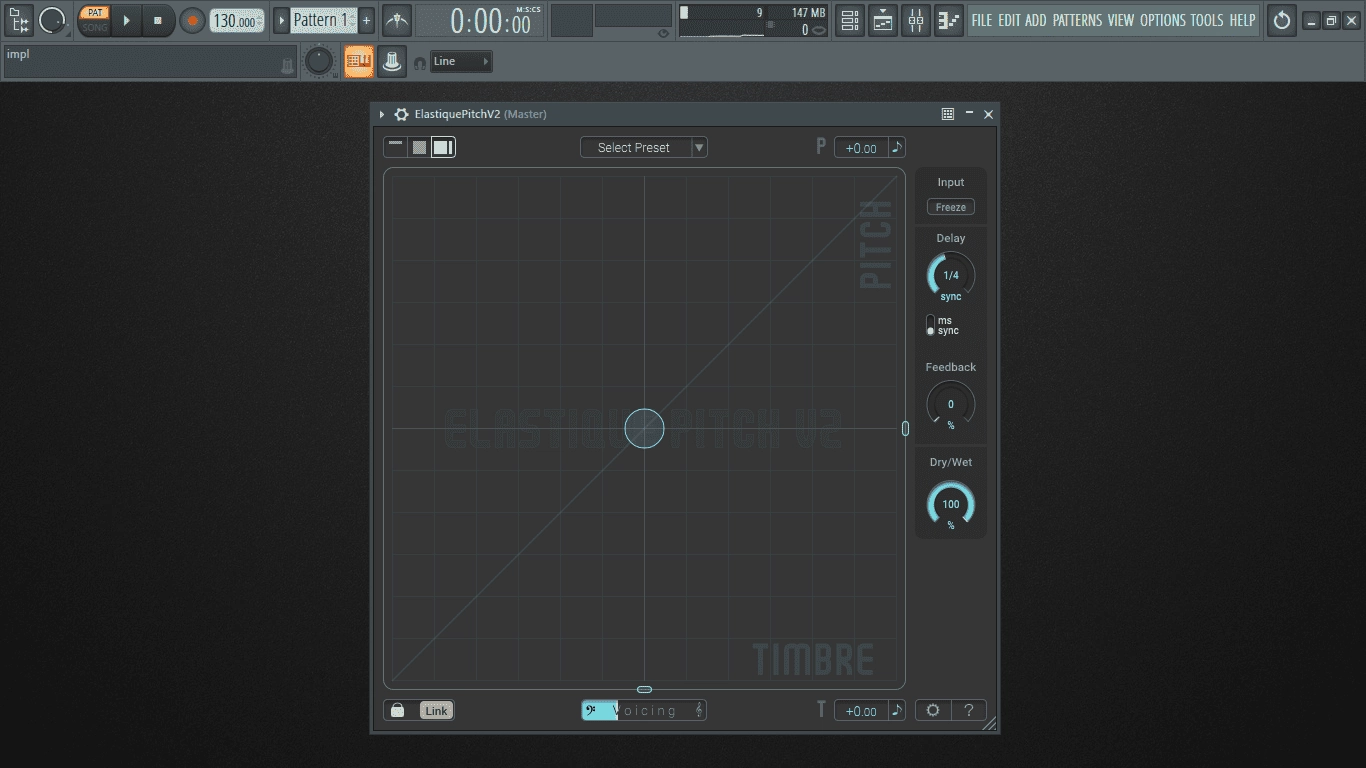
Task: Click the grid detach icon in plugin title bar
Action: pos(948,114)
